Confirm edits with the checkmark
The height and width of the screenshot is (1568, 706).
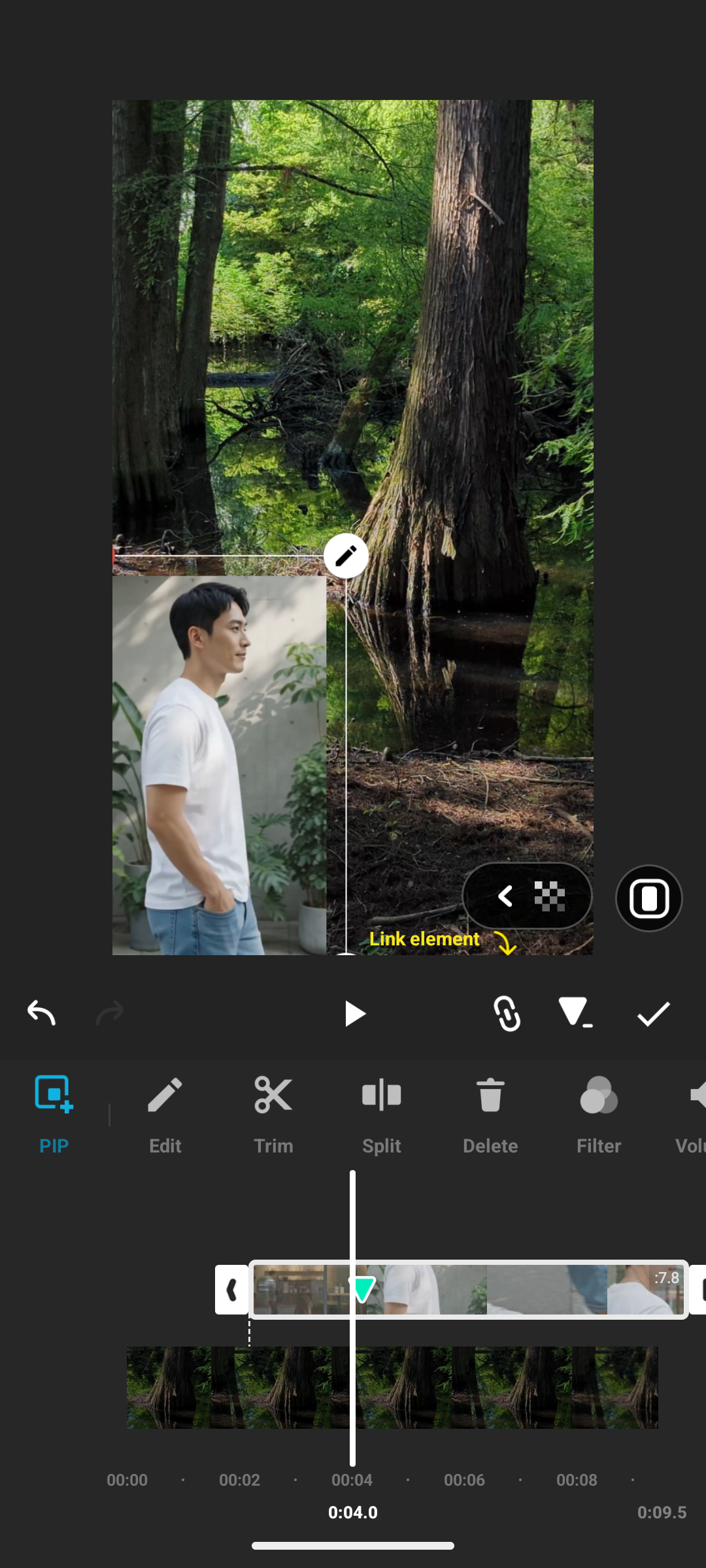tap(654, 1014)
